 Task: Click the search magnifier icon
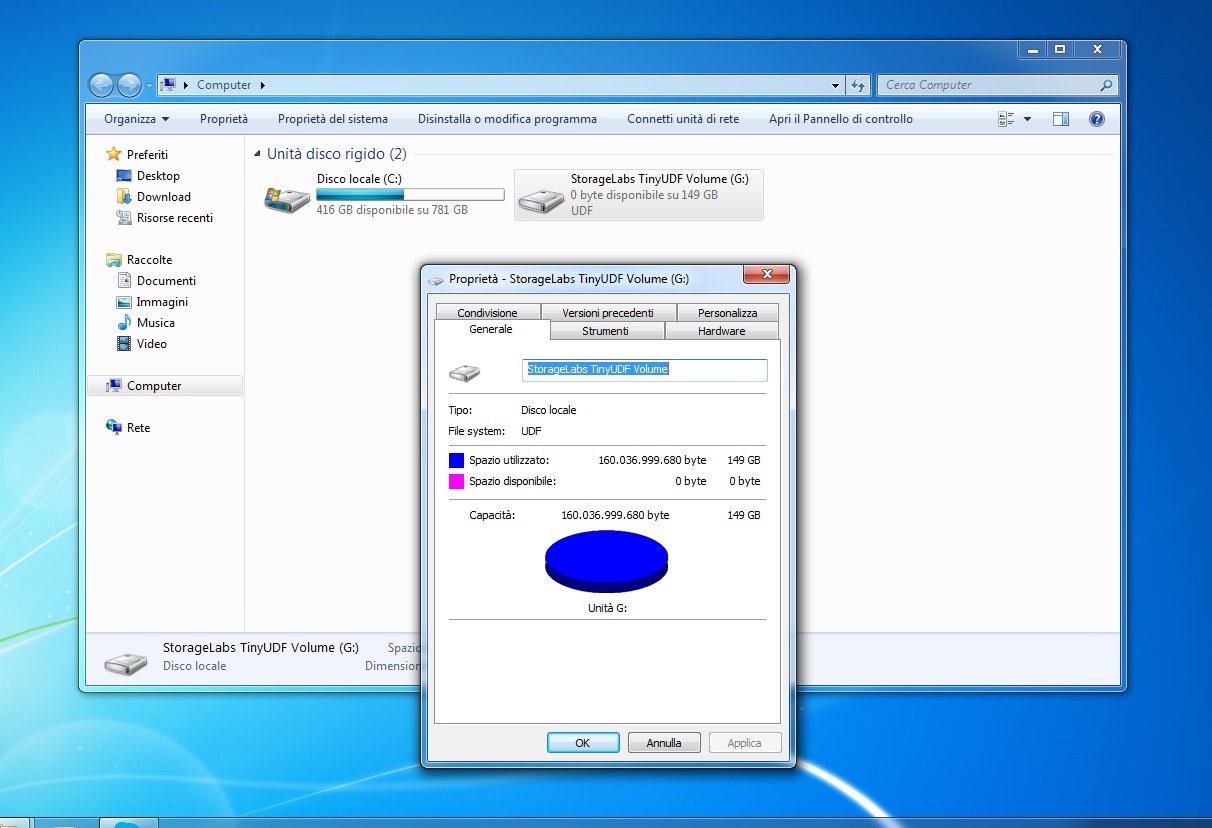click(x=1105, y=85)
